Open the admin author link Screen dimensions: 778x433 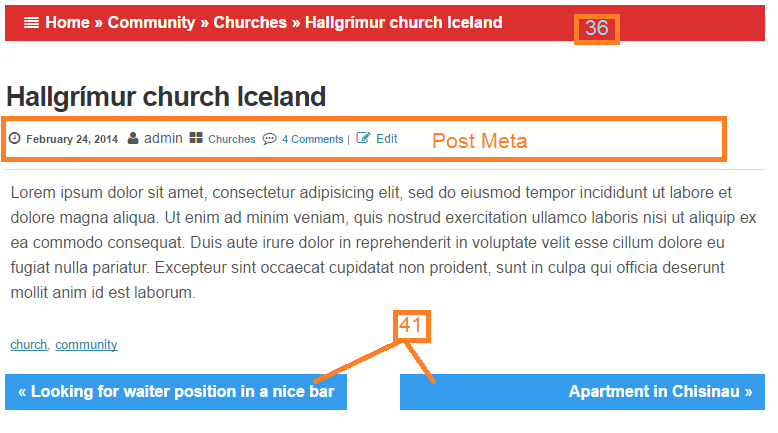tap(163, 138)
